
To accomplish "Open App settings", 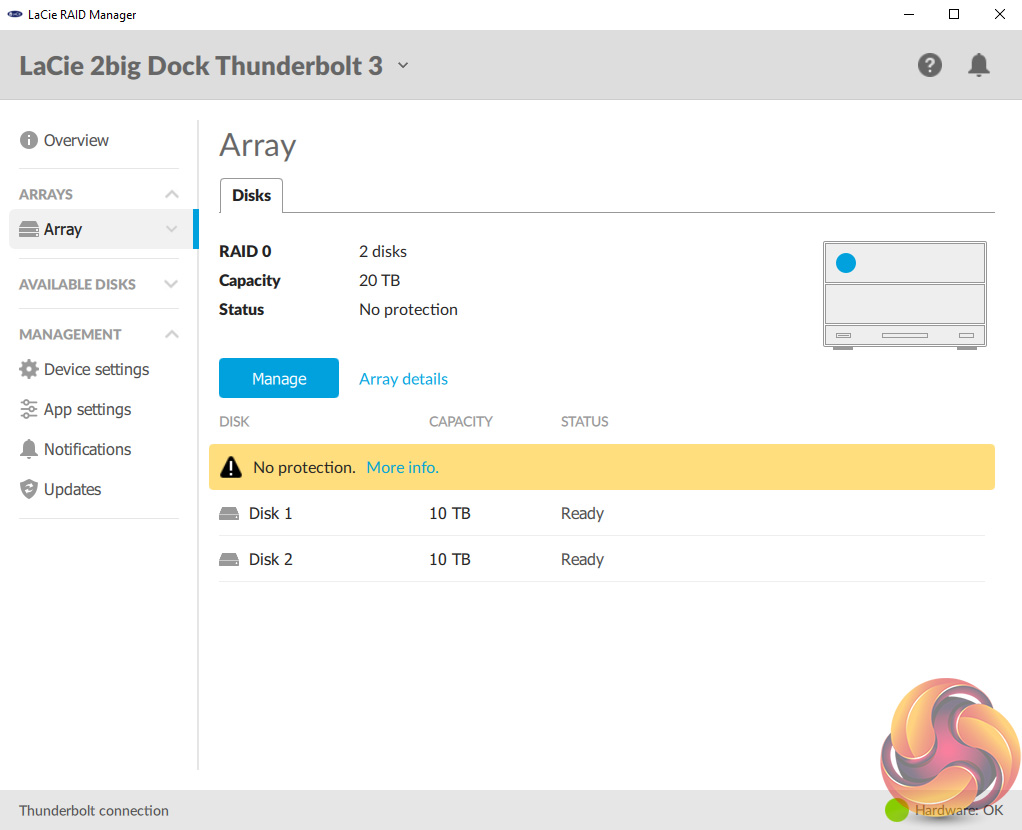I will tap(87, 409).
